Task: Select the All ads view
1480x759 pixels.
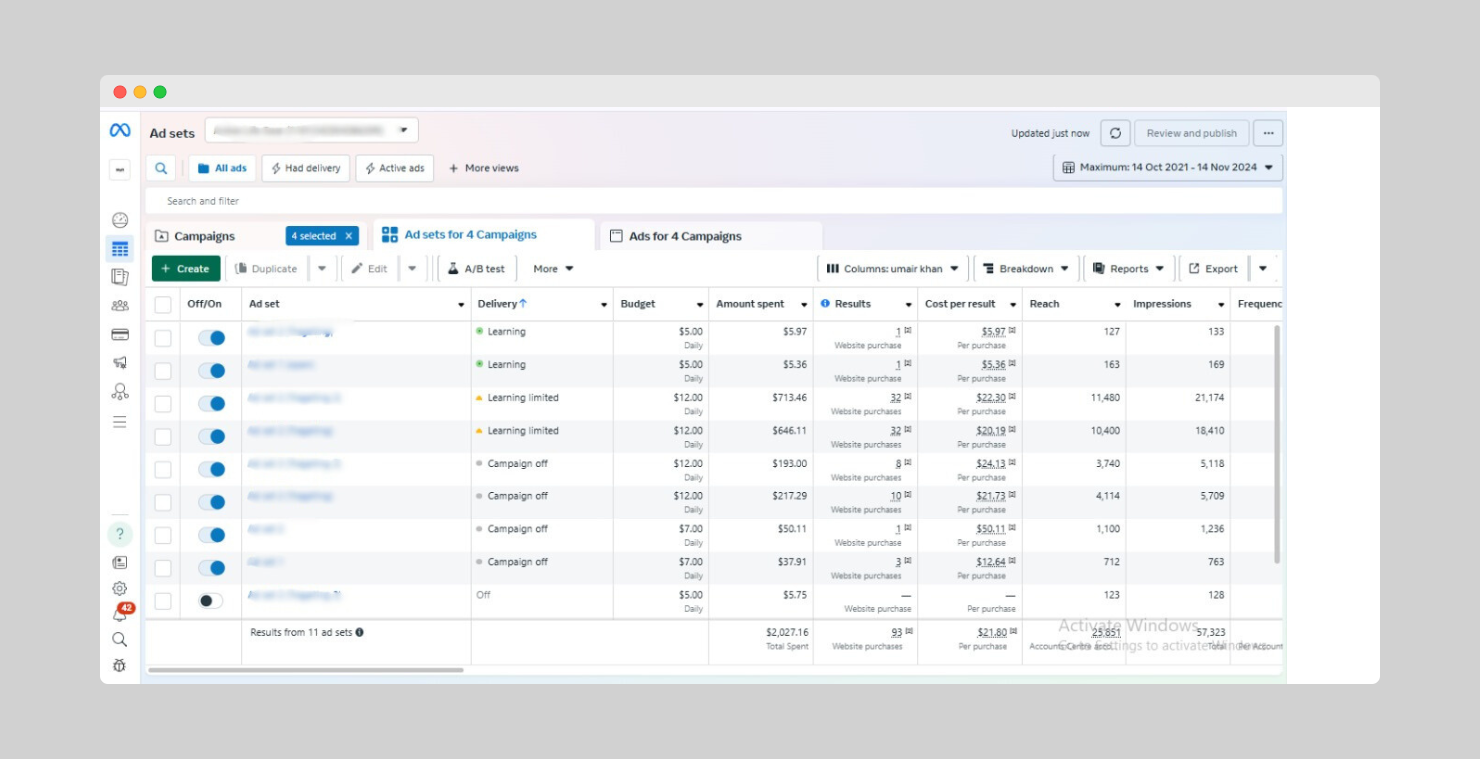Action: click(x=223, y=168)
